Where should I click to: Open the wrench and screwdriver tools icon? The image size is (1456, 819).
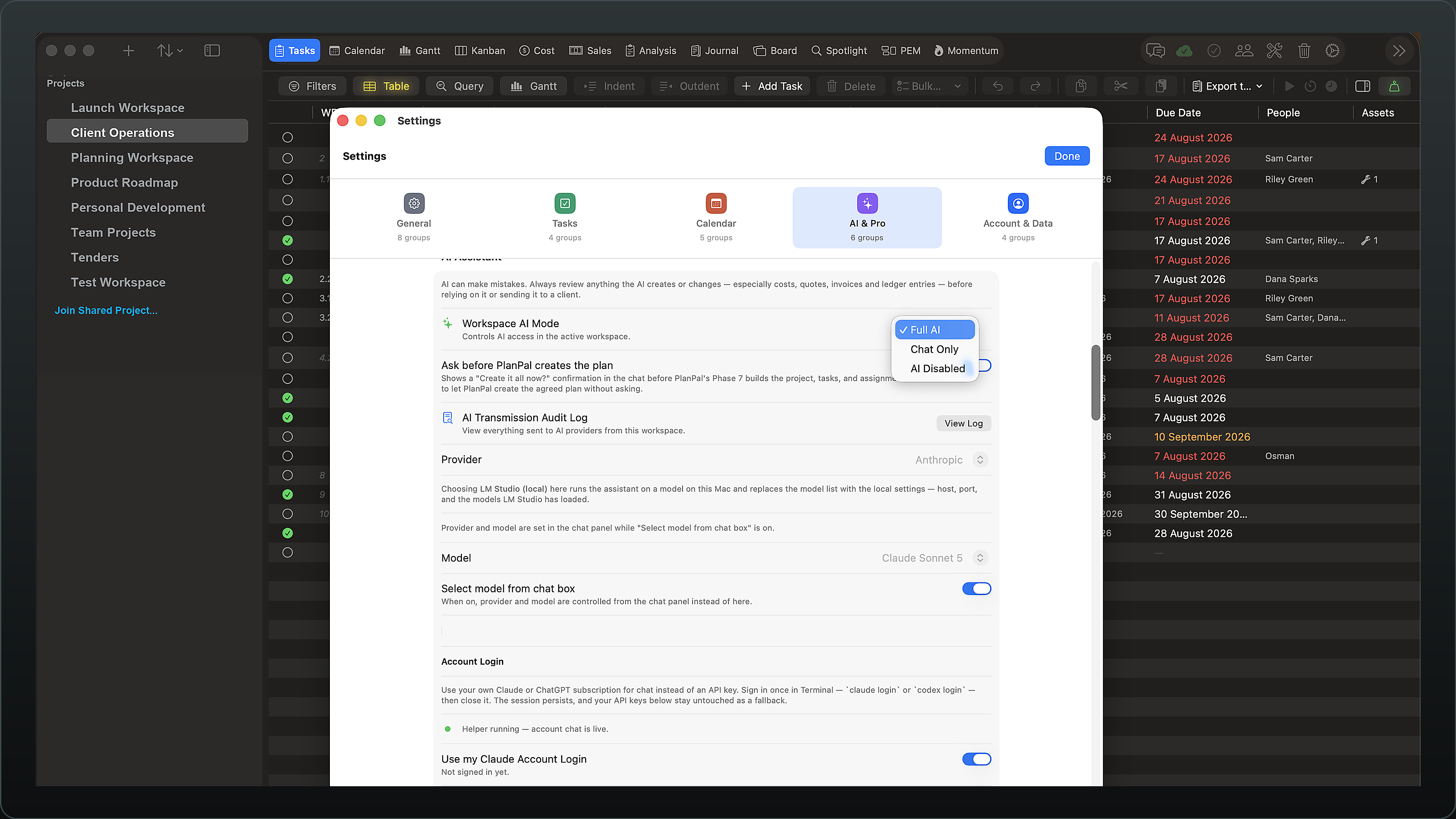click(x=1274, y=51)
